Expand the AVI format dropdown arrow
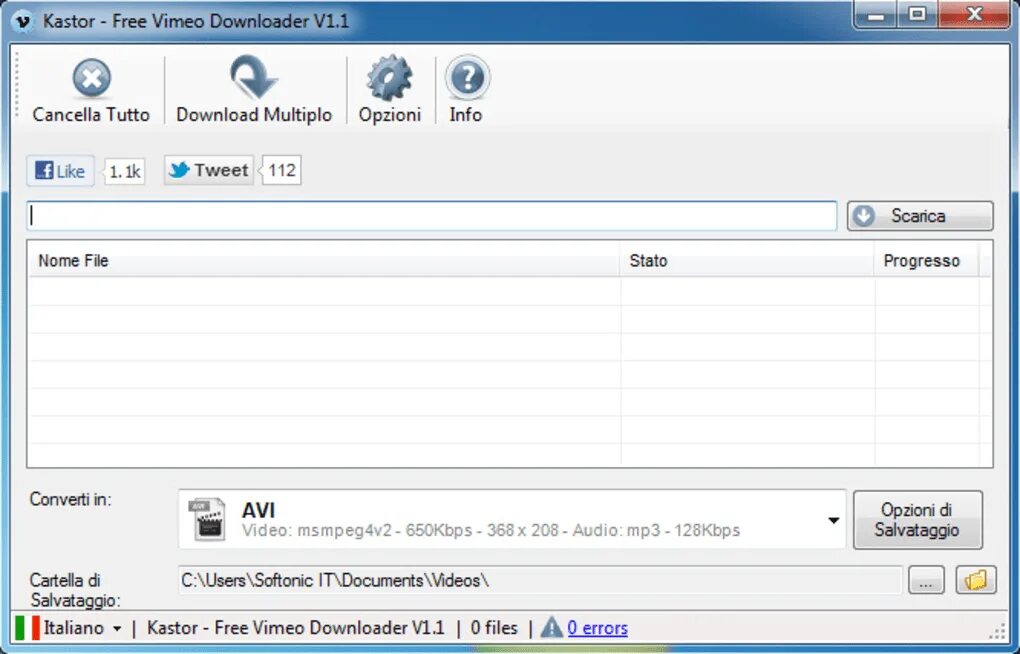The width and height of the screenshot is (1020, 654). [x=833, y=521]
